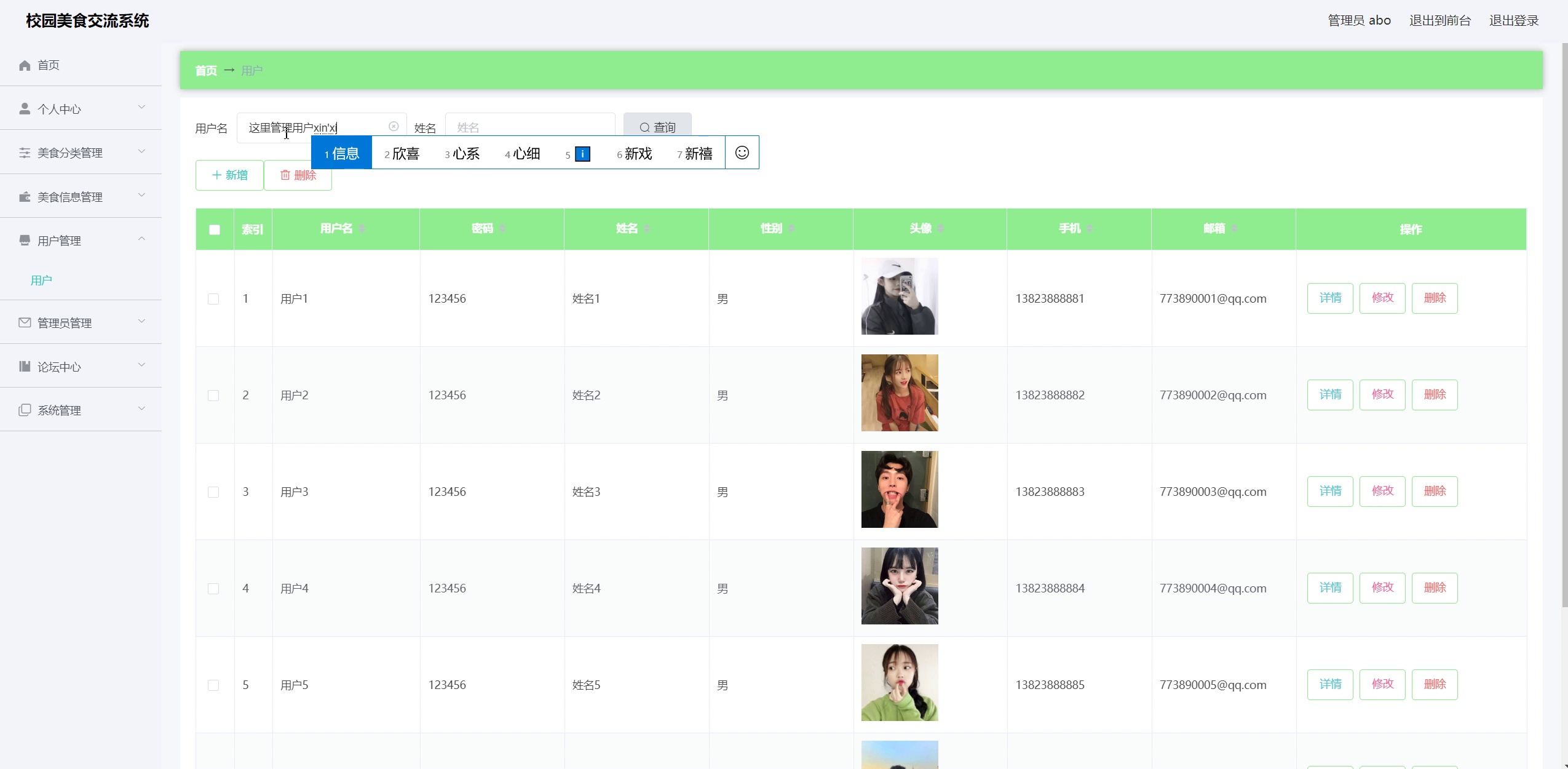Click the filter icon beside 美食分类管理

pos(25,152)
